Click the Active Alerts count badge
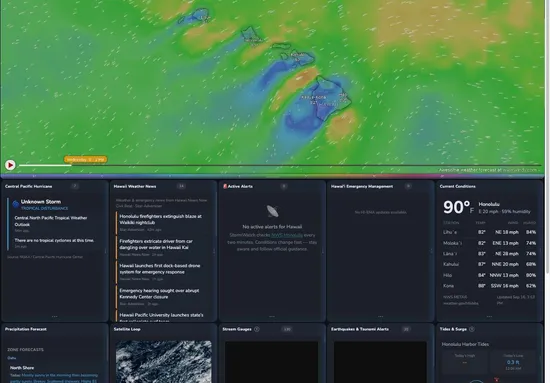Image resolution: width=550 pixels, height=383 pixels. pos(284,186)
